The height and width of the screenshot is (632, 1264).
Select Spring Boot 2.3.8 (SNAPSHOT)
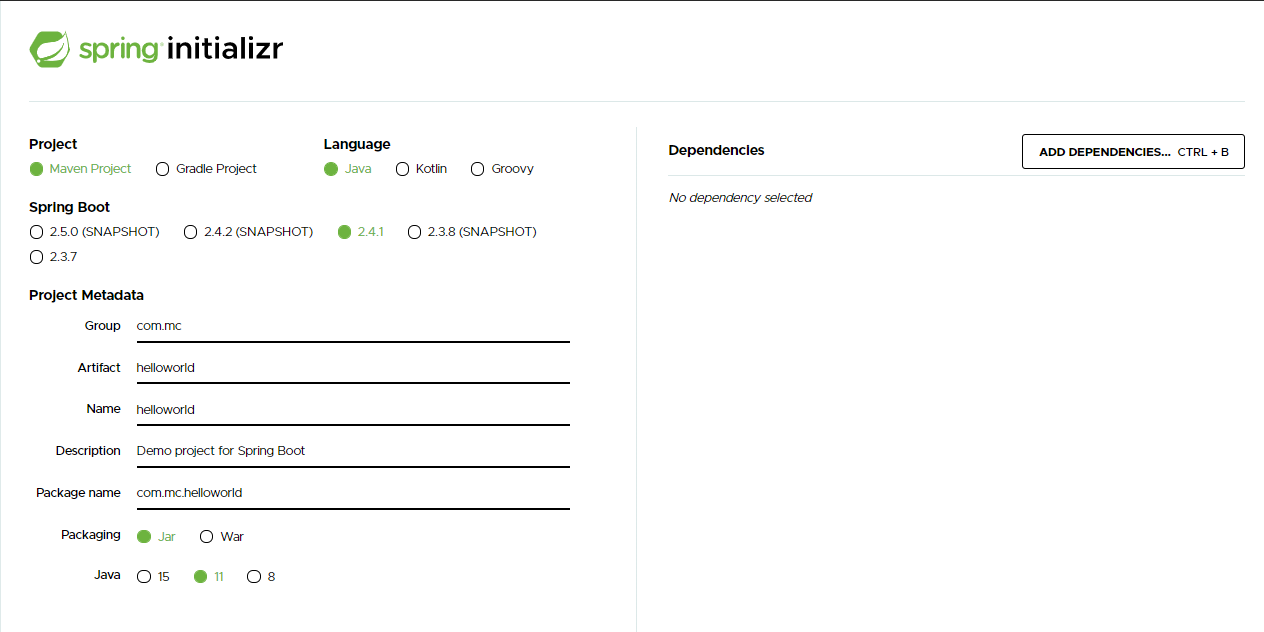tap(472, 232)
